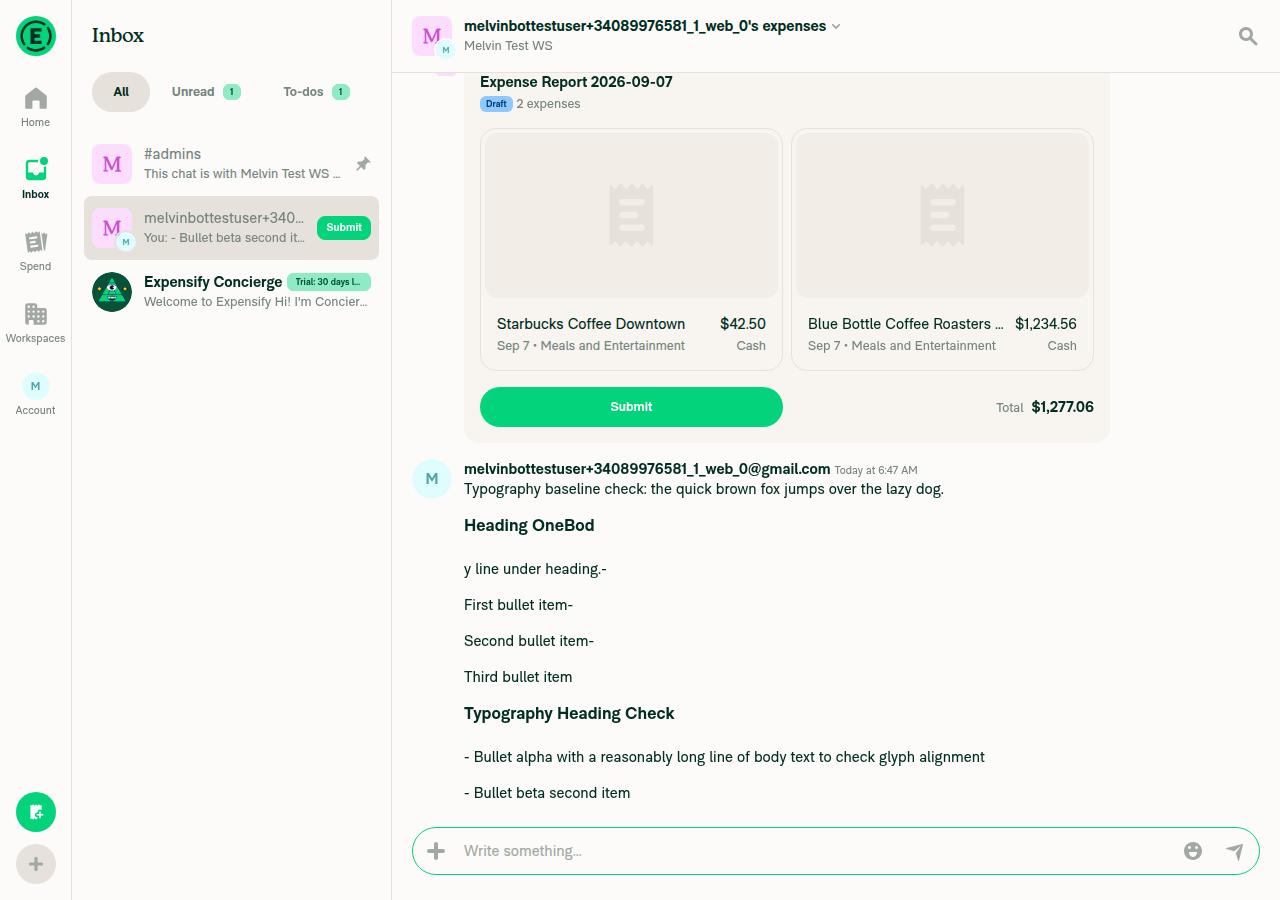This screenshot has width=1280, height=900.
Task: Open the Expensify Concierge chat row
Action: pos(231,292)
